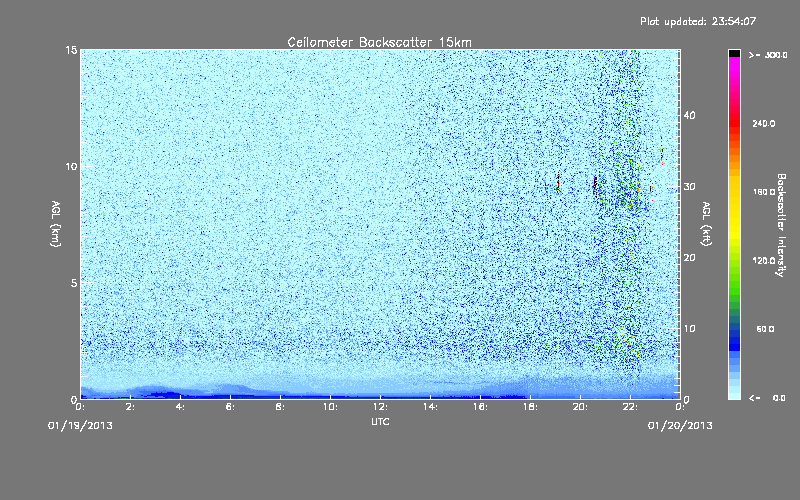Image resolution: width=800 pixels, height=500 pixels.
Task: Click the "2:" hour tick label
Action: point(131,407)
